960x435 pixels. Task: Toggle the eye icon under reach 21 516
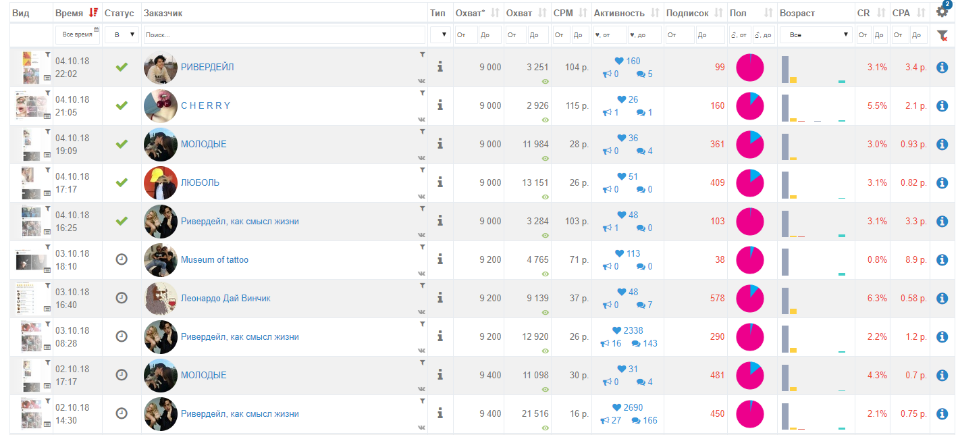(x=545, y=428)
